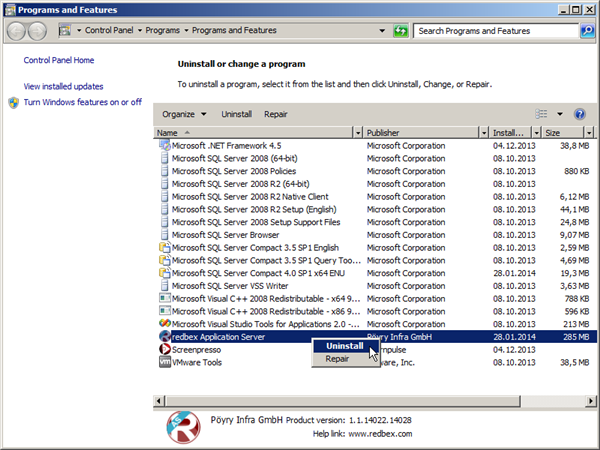Click into the Search Programs and Features field
The height and width of the screenshot is (450, 600).
495,32
